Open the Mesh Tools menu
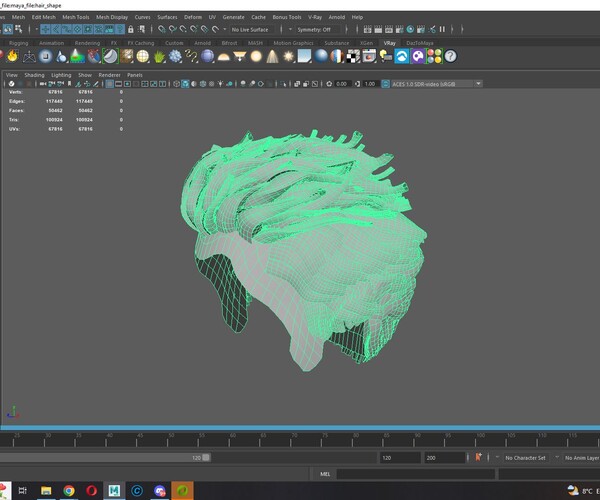 76,17
